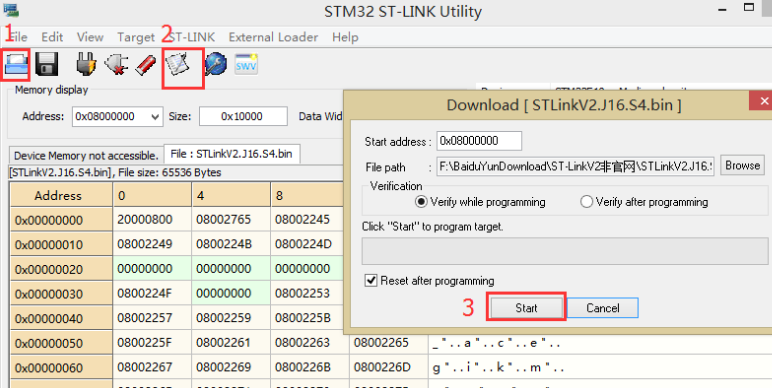
Task: Disconnect from target with crossed plug icon
Action: pyautogui.click(x=116, y=65)
